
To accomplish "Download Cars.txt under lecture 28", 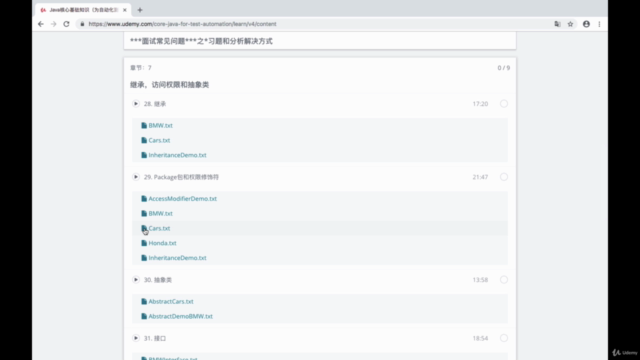I will click(x=159, y=140).
